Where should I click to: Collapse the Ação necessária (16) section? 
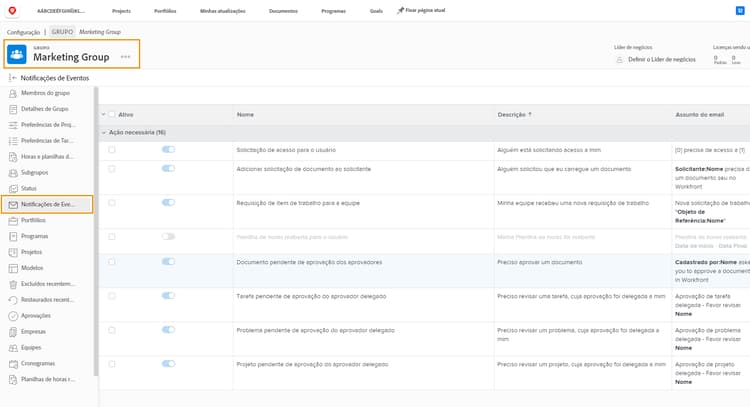[104, 132]
